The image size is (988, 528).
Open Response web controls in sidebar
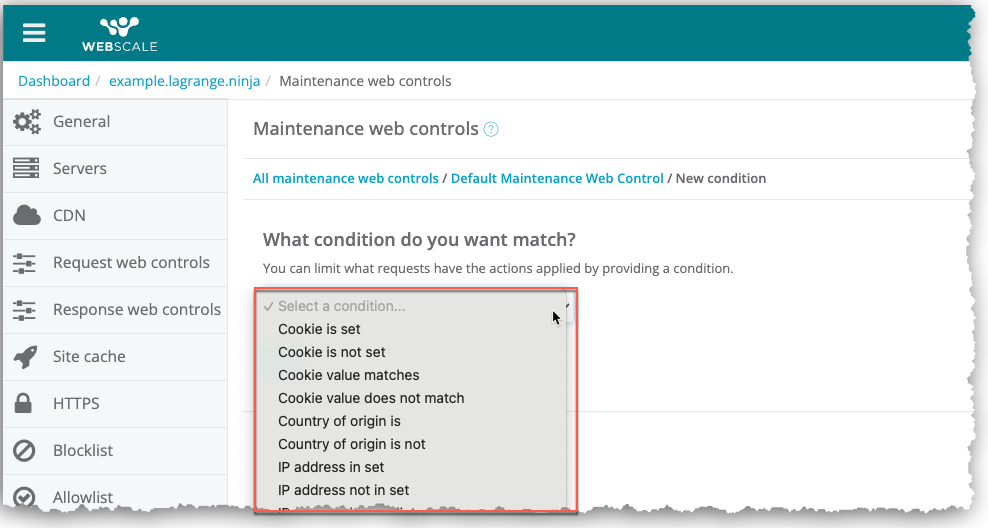(x=137, y=310)
